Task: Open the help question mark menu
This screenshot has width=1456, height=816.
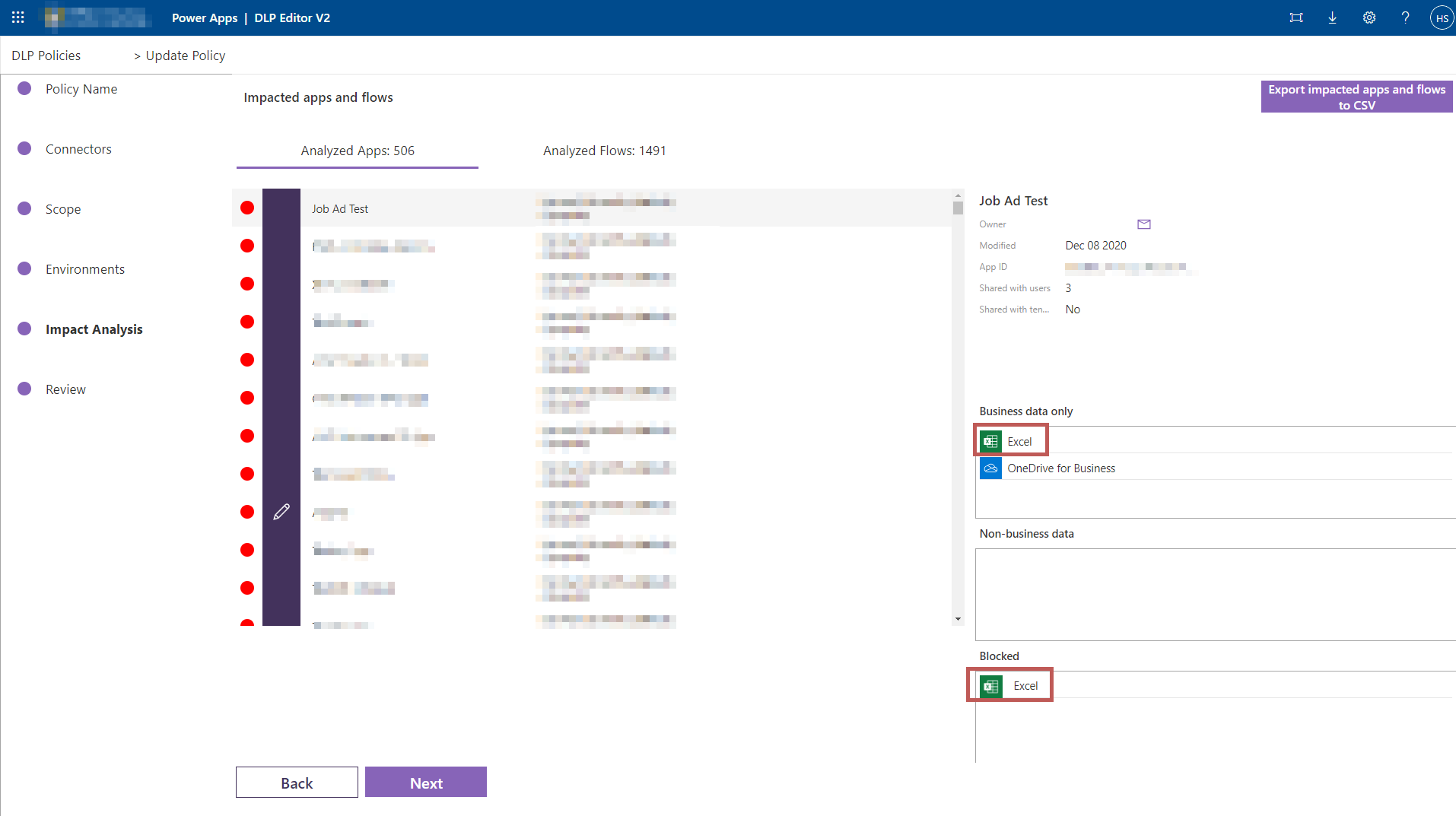Action: tap(1405, 17)
